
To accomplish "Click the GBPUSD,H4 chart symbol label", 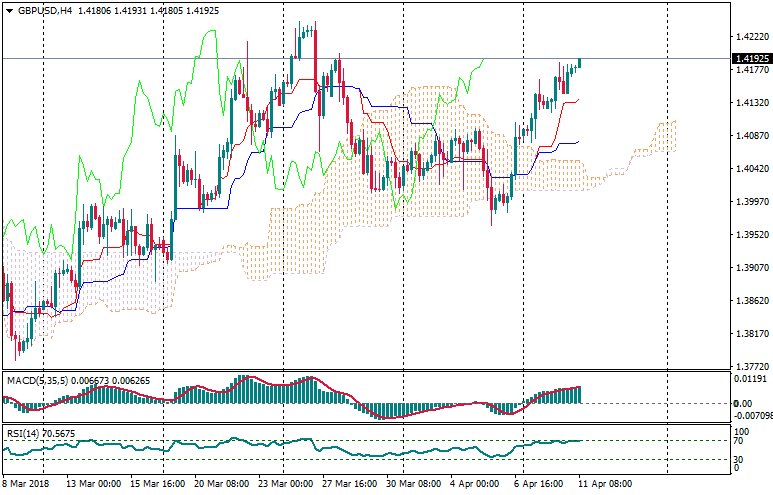I will (45, 10).
